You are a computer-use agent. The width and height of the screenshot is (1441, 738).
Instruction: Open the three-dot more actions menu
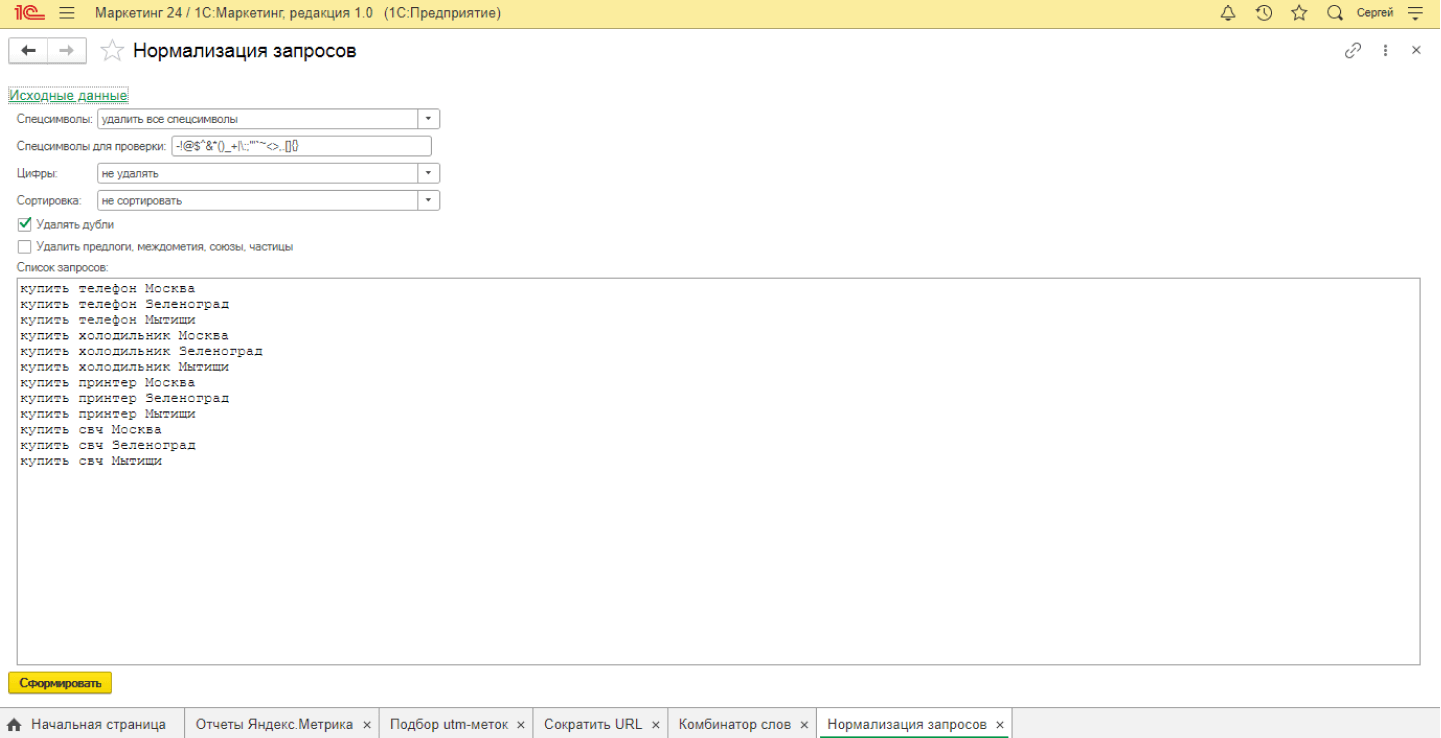[1386, 50]
